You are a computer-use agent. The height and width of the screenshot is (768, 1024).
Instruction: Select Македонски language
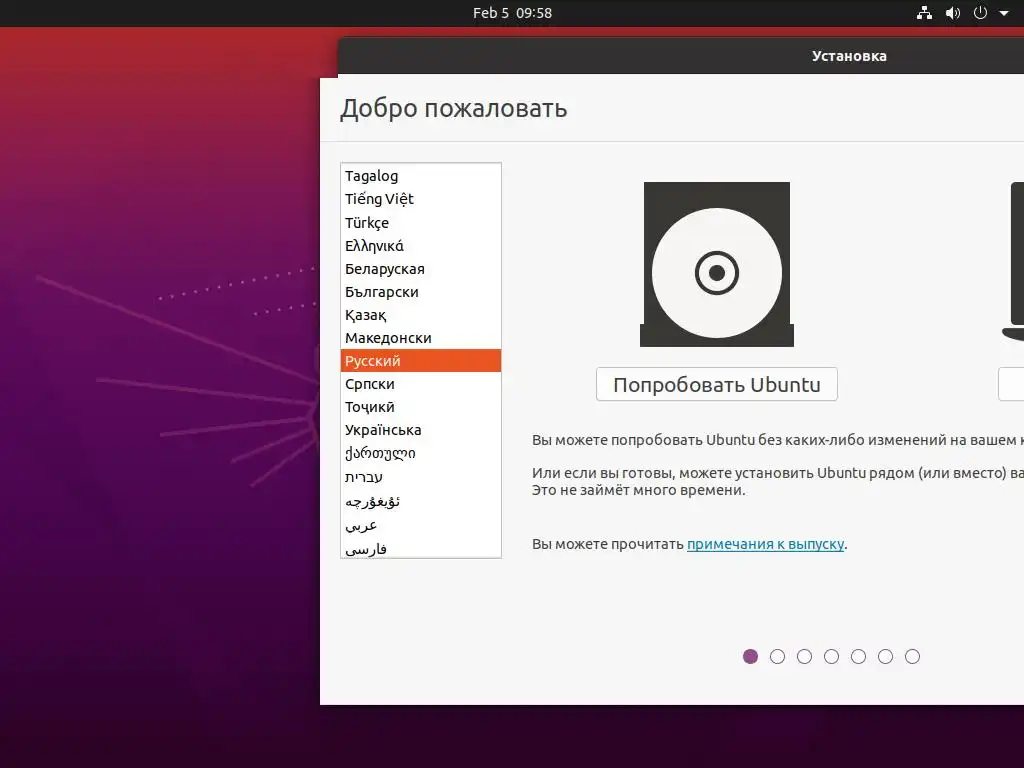point(421,338)
